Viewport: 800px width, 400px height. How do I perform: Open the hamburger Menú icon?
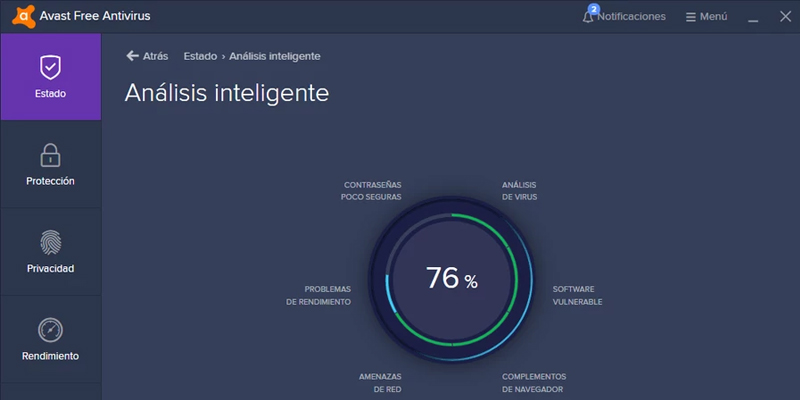tap(691, 17)
